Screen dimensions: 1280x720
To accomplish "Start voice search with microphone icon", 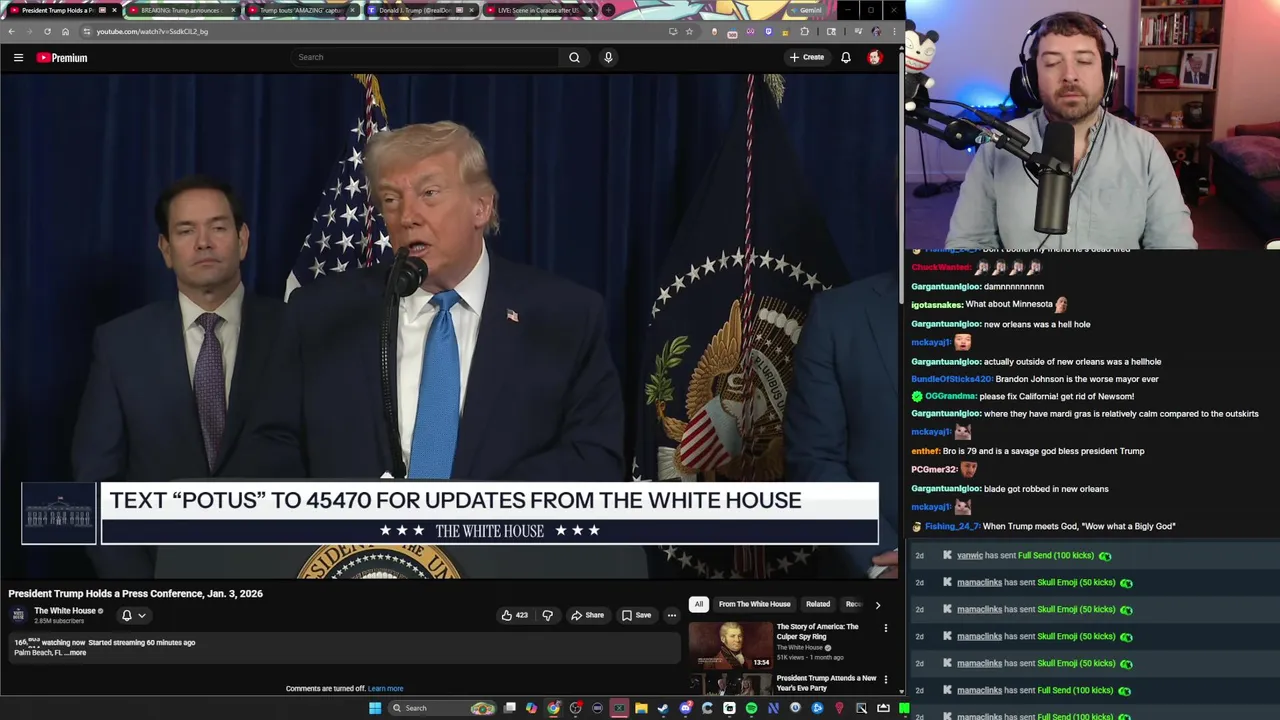I will tap(608, 57).
